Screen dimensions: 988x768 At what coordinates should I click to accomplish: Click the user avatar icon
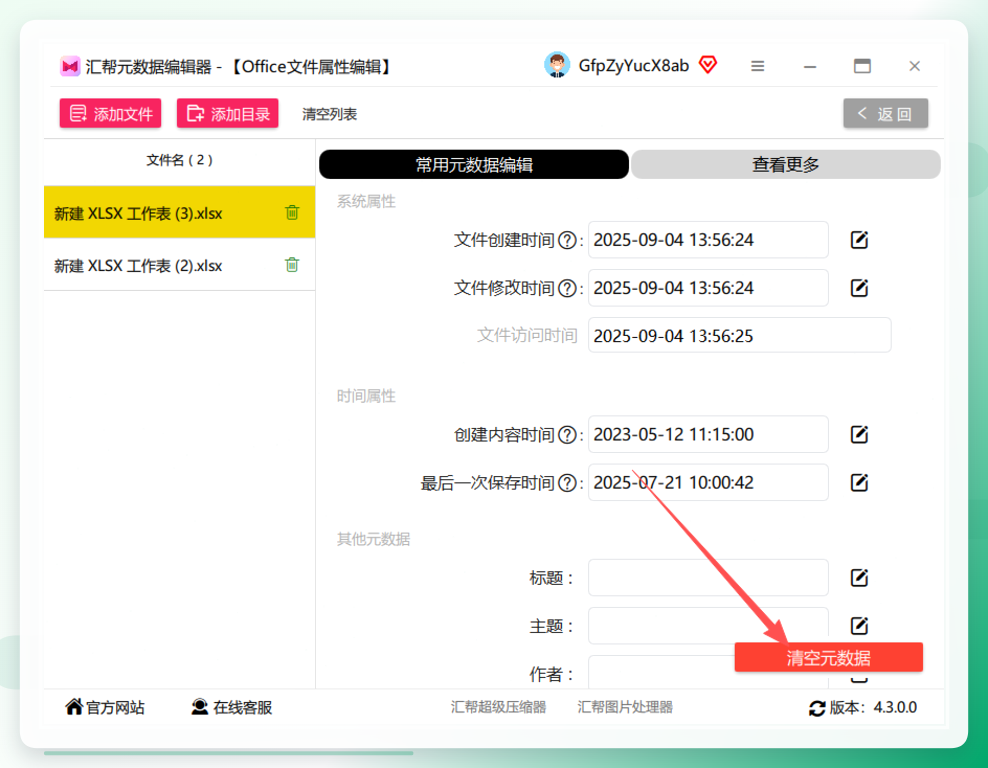click(x=557, y=65)
